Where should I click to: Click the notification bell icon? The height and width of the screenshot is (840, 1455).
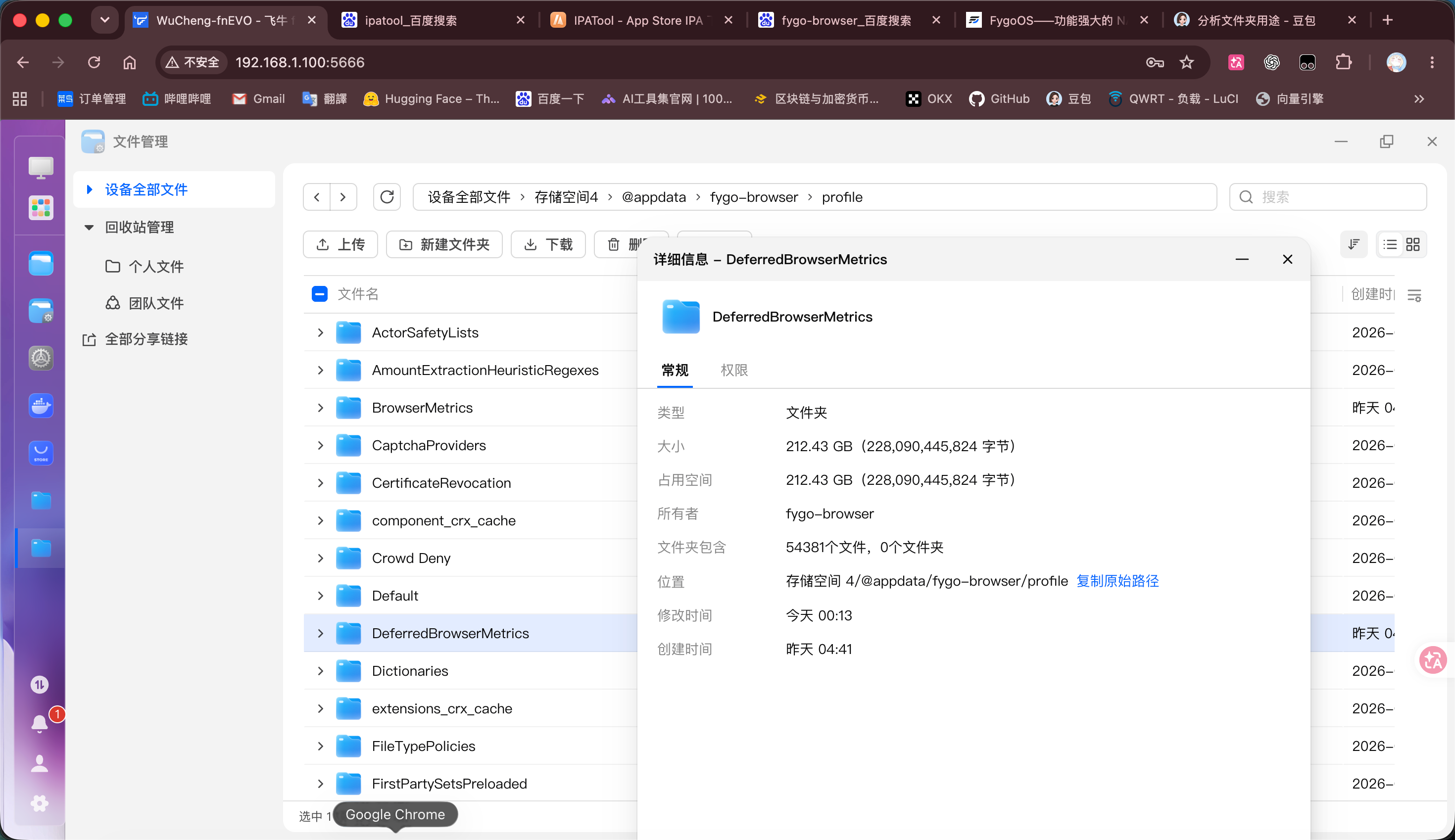[39, 723]
